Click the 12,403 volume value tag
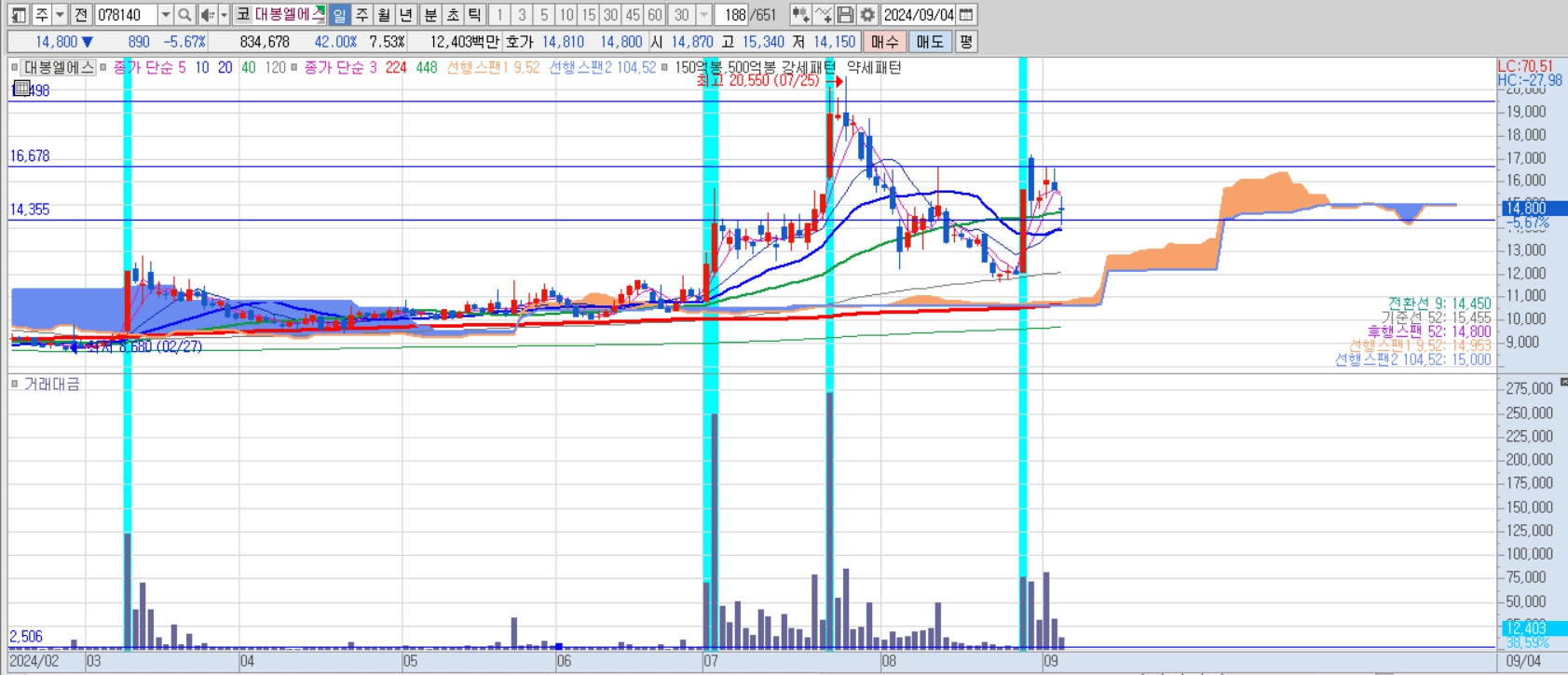Image resolution: width=1568 pixels, height=675 pixels. coord(1533,628)
